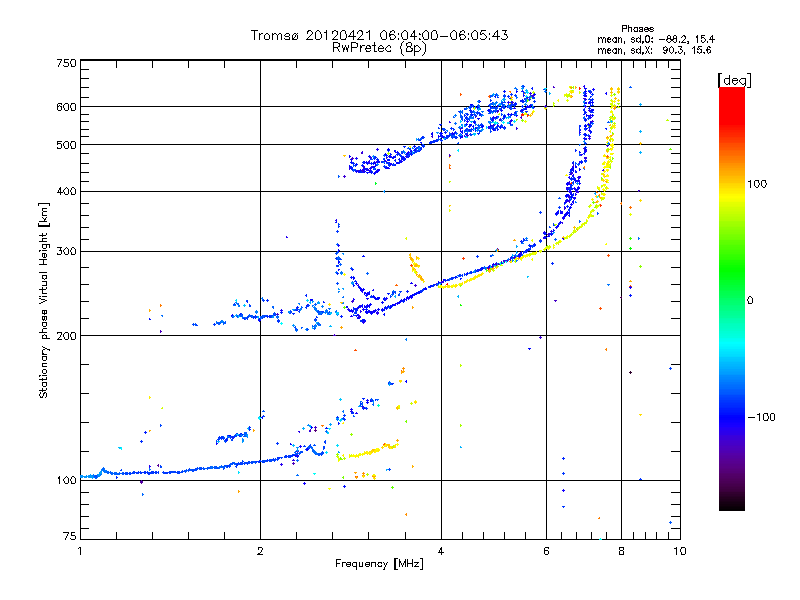Click the 'mean, sd,X: 90.3, 15.6' line
Viewport: 800px width, 600px height.
point(654,50)
